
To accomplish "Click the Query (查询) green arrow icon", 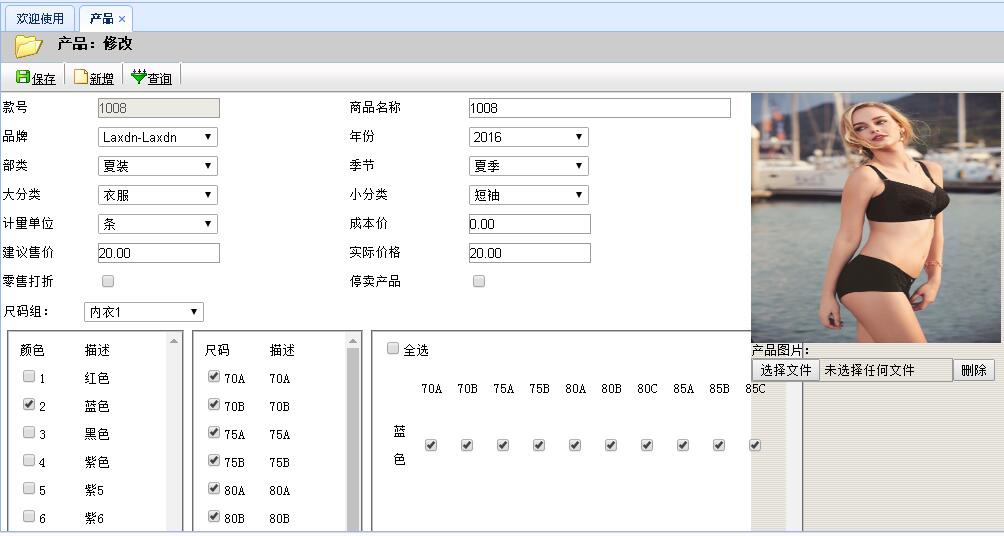I will point(138,77).
